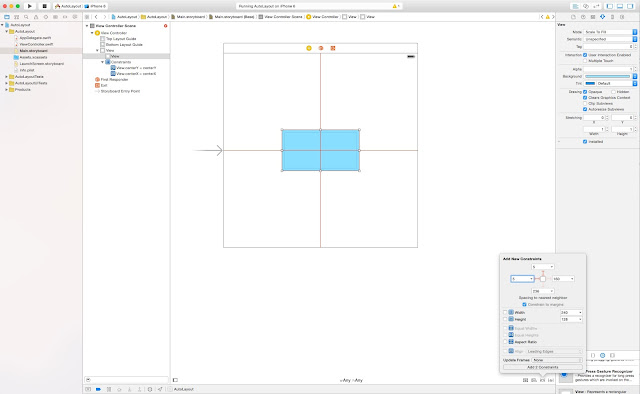Viewport: 640px width, 394px height.
Task: Click the Tint color swatch
Action: [x=590, y=83]
